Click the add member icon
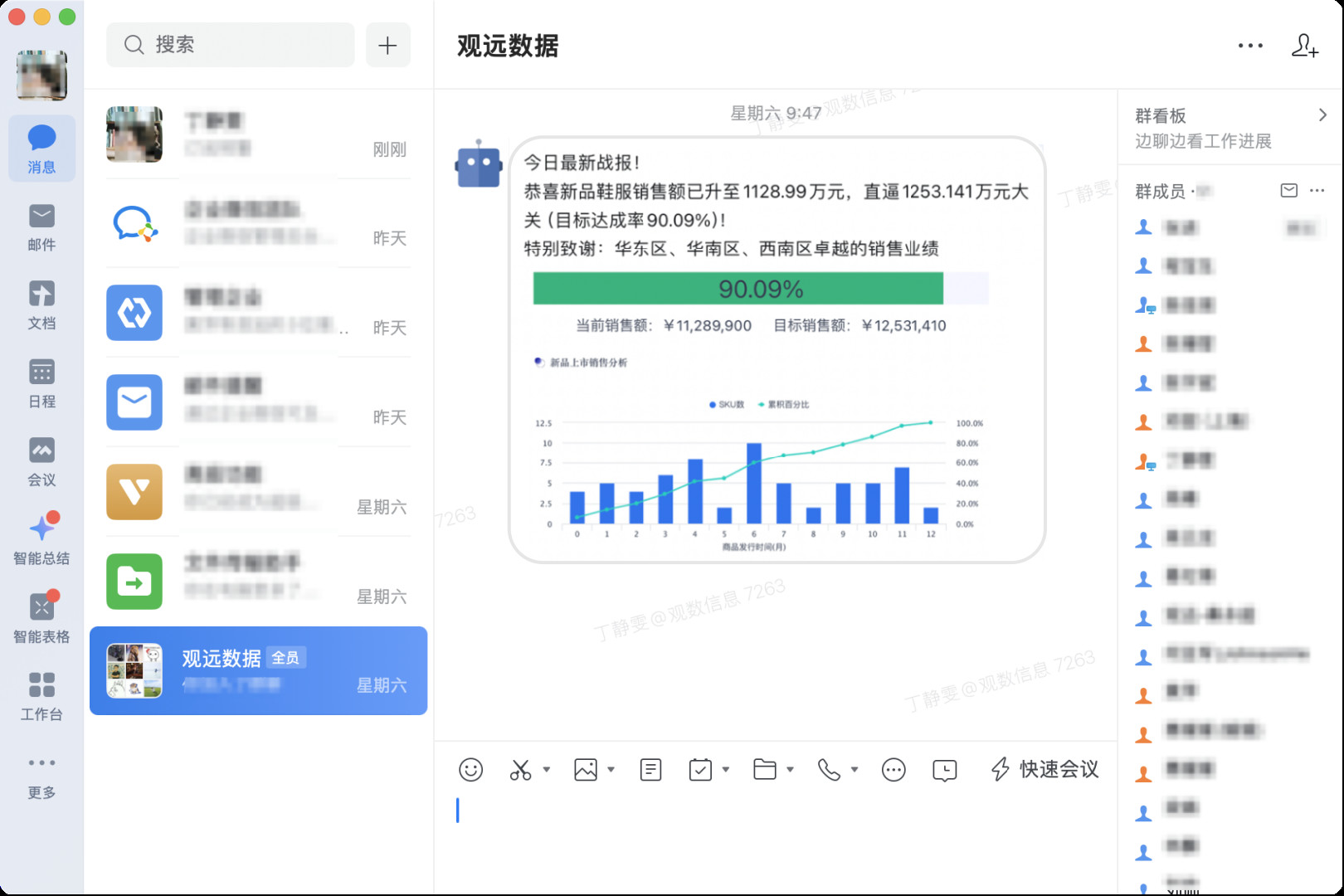 [1304, 46]
